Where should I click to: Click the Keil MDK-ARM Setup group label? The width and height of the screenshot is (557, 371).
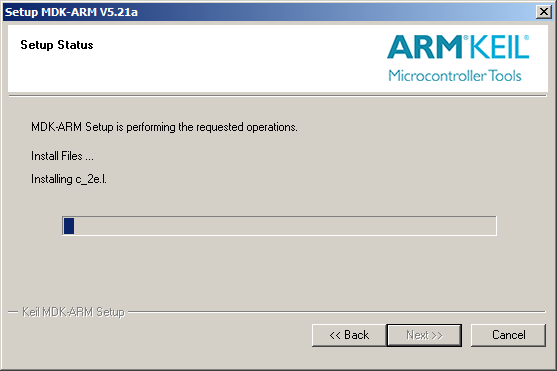point(73,312)
